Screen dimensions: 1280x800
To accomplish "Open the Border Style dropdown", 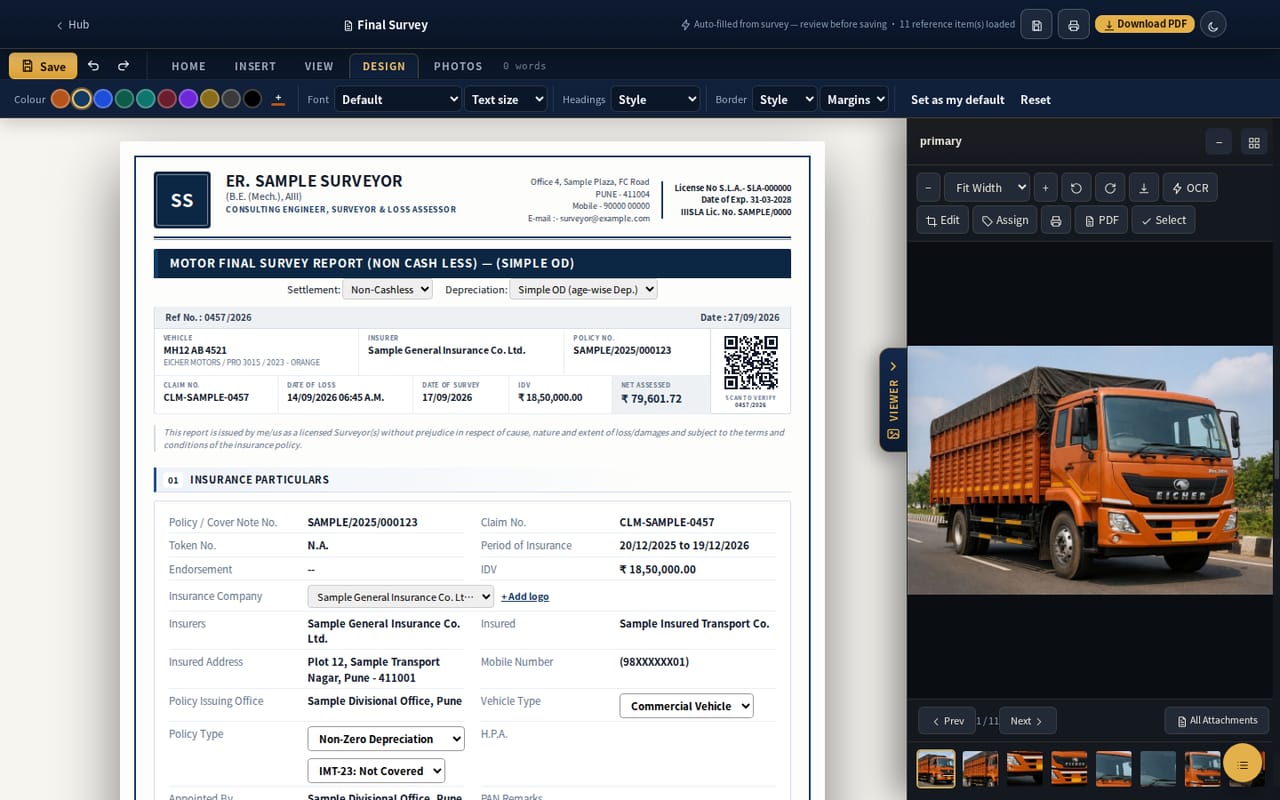I will click(784, 99).
